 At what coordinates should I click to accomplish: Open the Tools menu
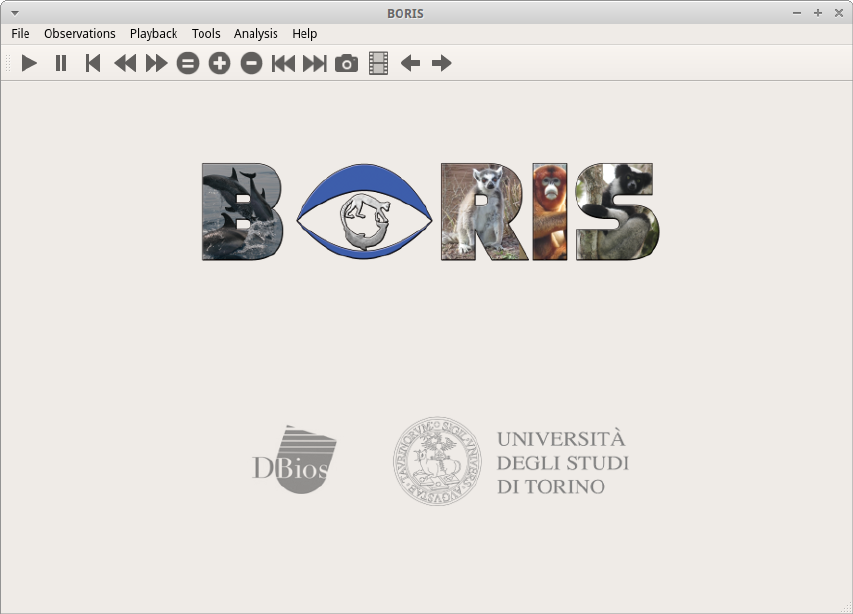point(206,34)
